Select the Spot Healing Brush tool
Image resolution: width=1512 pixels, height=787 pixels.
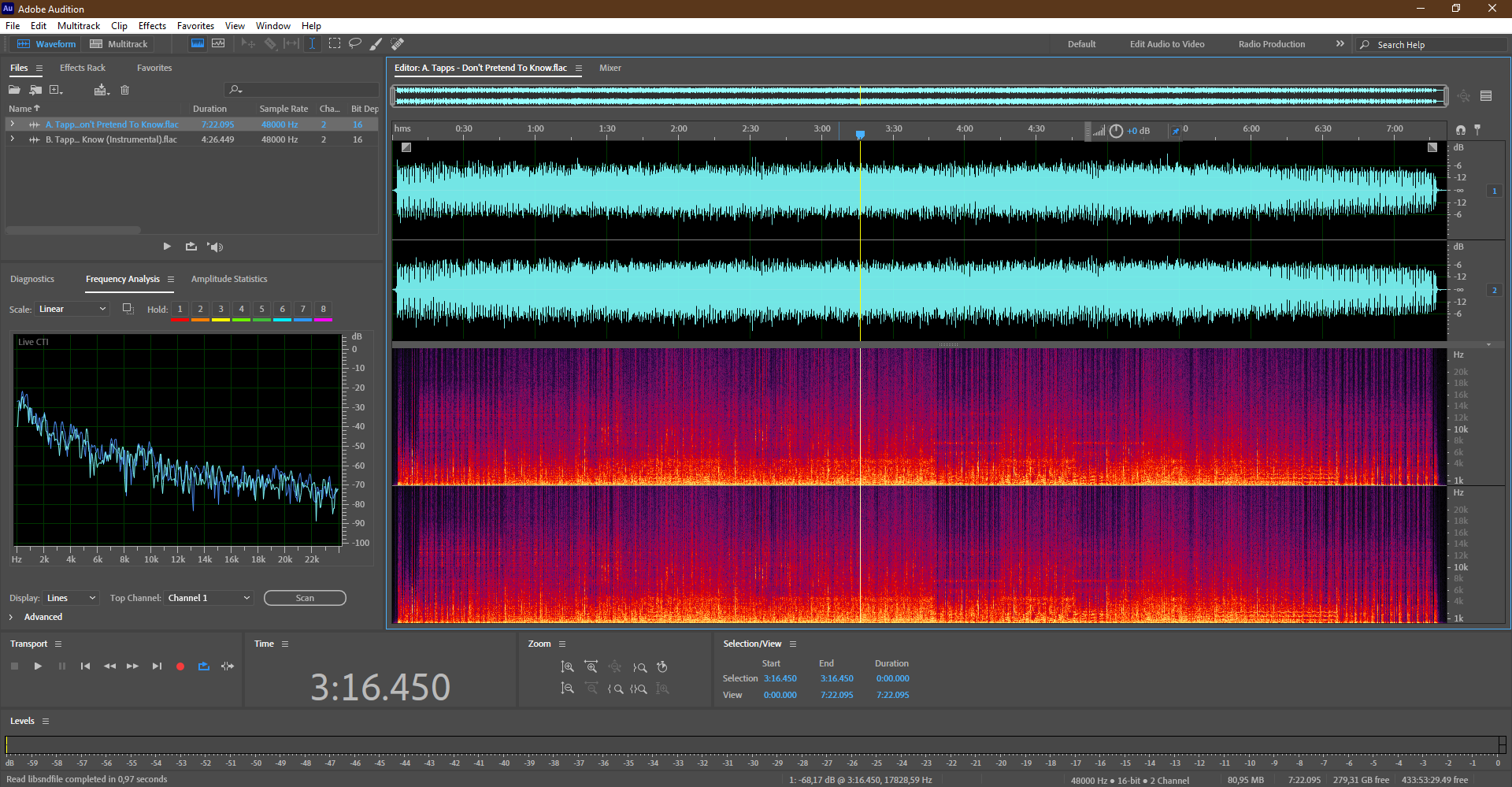pos(398,44)
